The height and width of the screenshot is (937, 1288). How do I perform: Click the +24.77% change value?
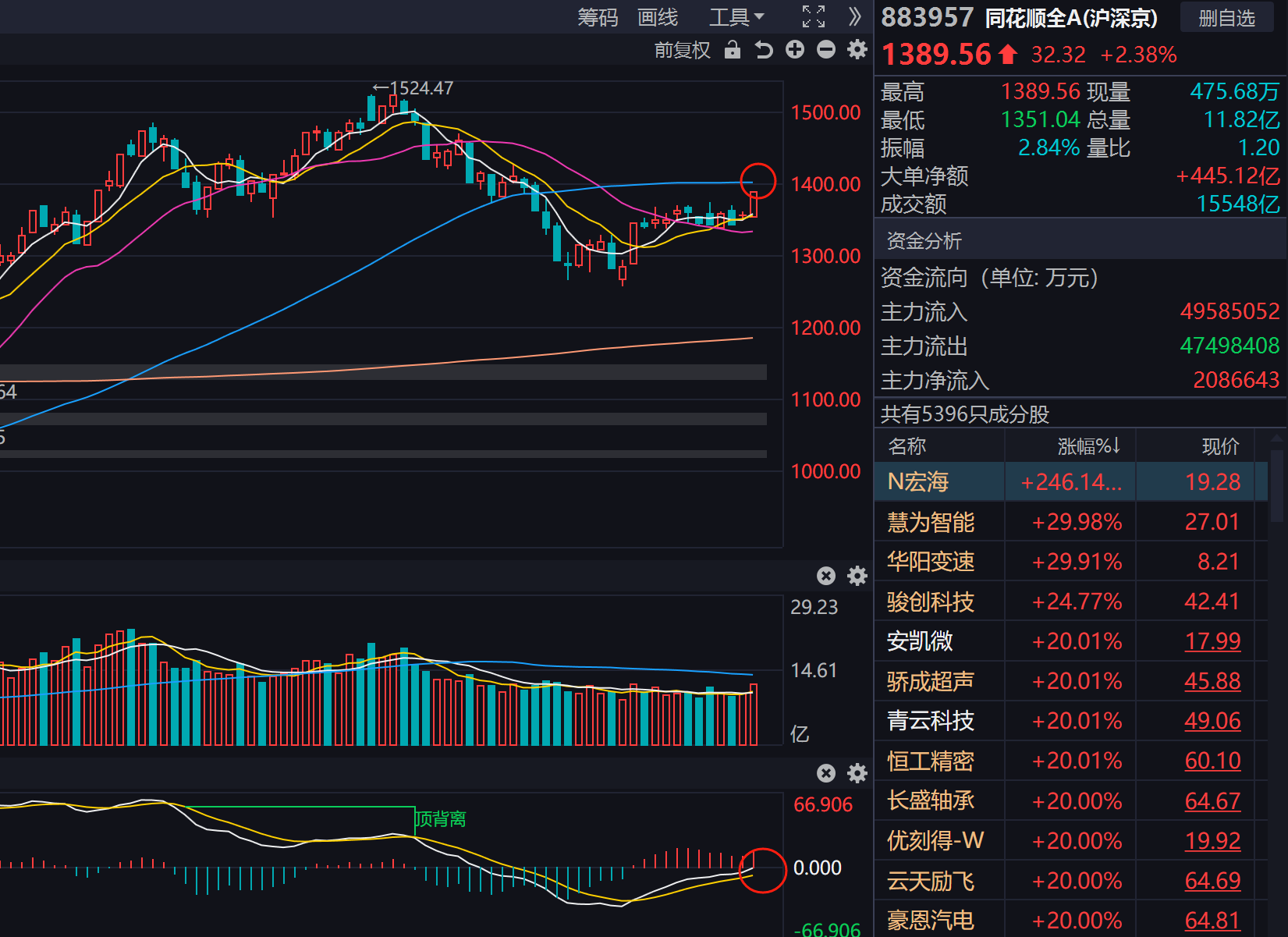tap(1077, 602)
